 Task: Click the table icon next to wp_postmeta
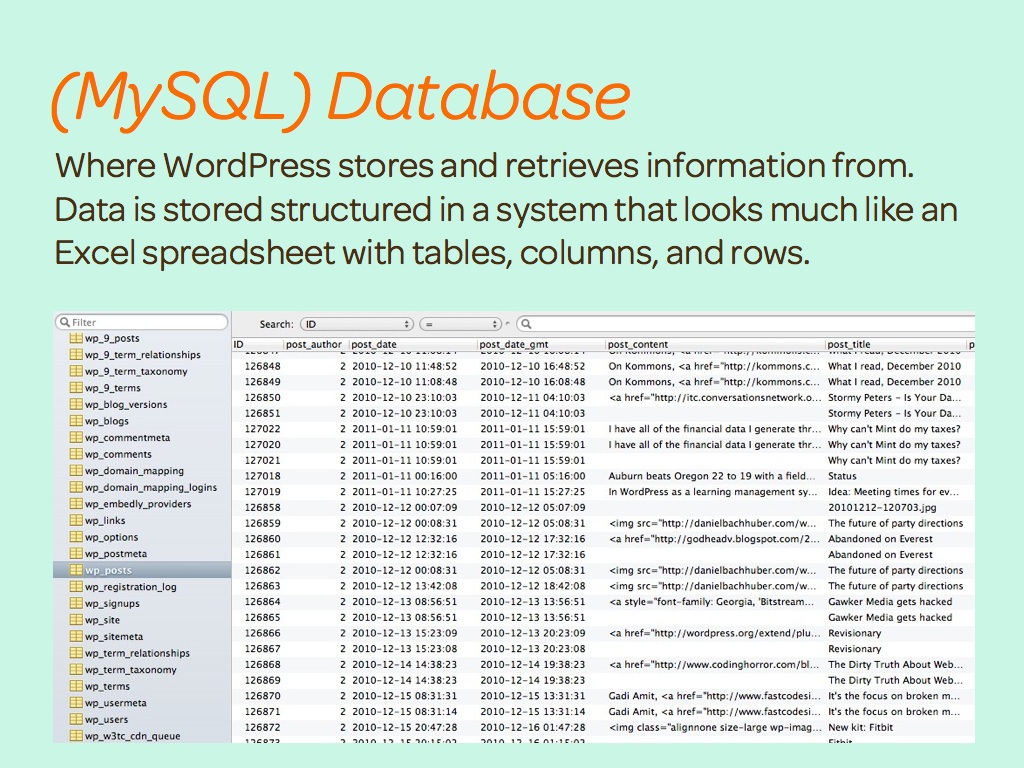(76, 554)
